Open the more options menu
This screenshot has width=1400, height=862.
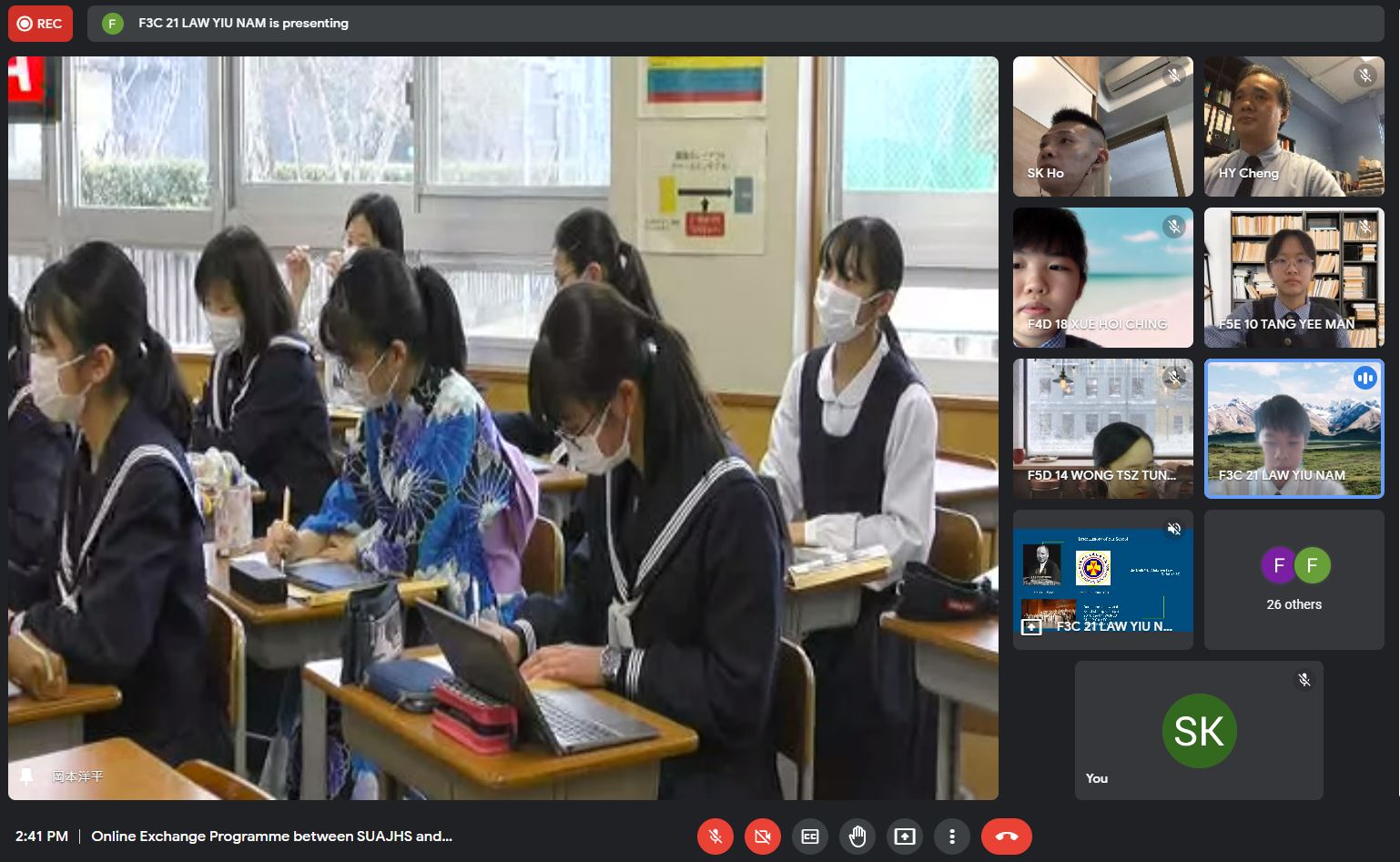(x=952, y=837)
